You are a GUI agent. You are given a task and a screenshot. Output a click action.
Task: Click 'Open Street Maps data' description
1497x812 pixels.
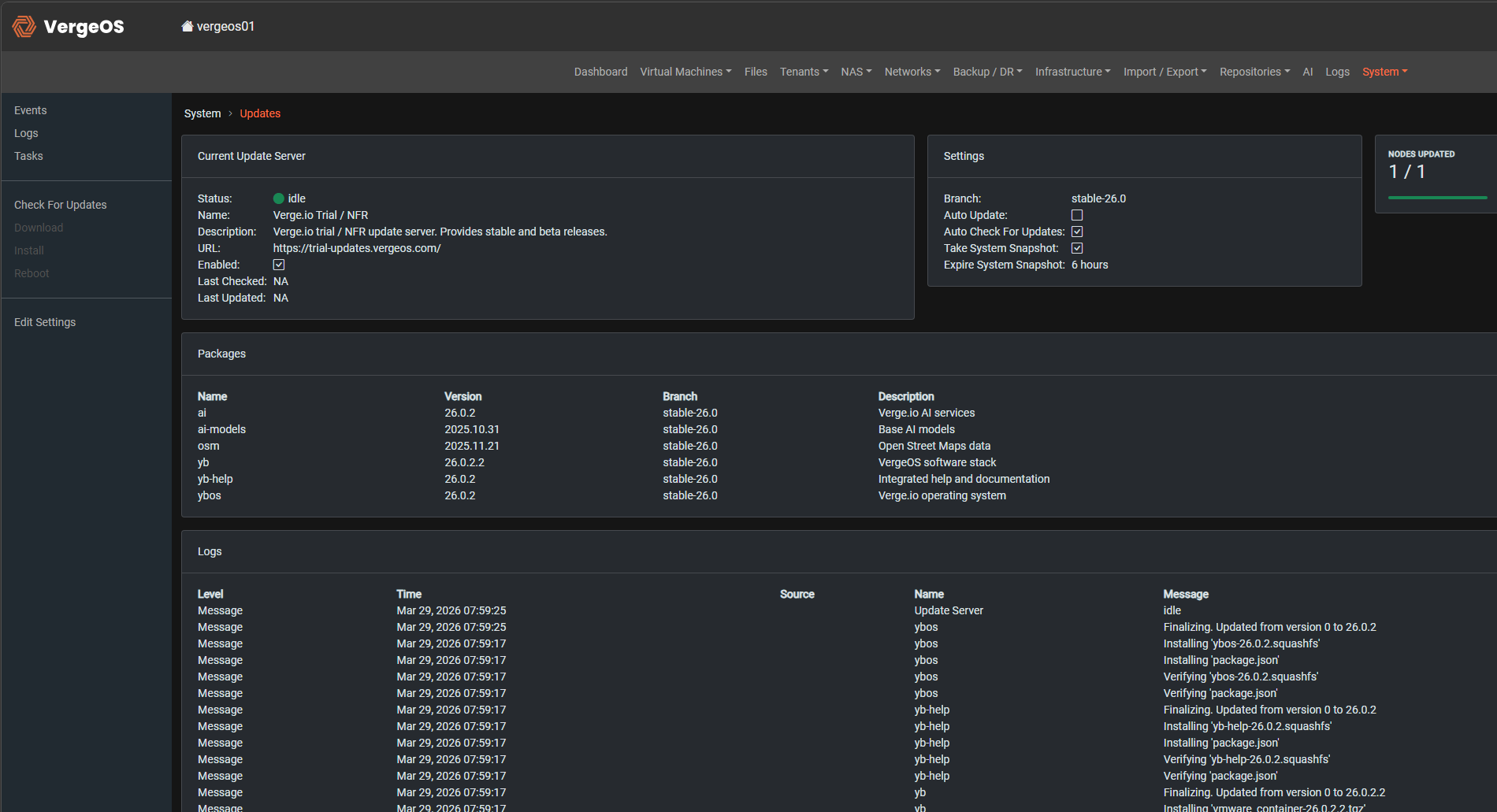[x=934, y=446]
